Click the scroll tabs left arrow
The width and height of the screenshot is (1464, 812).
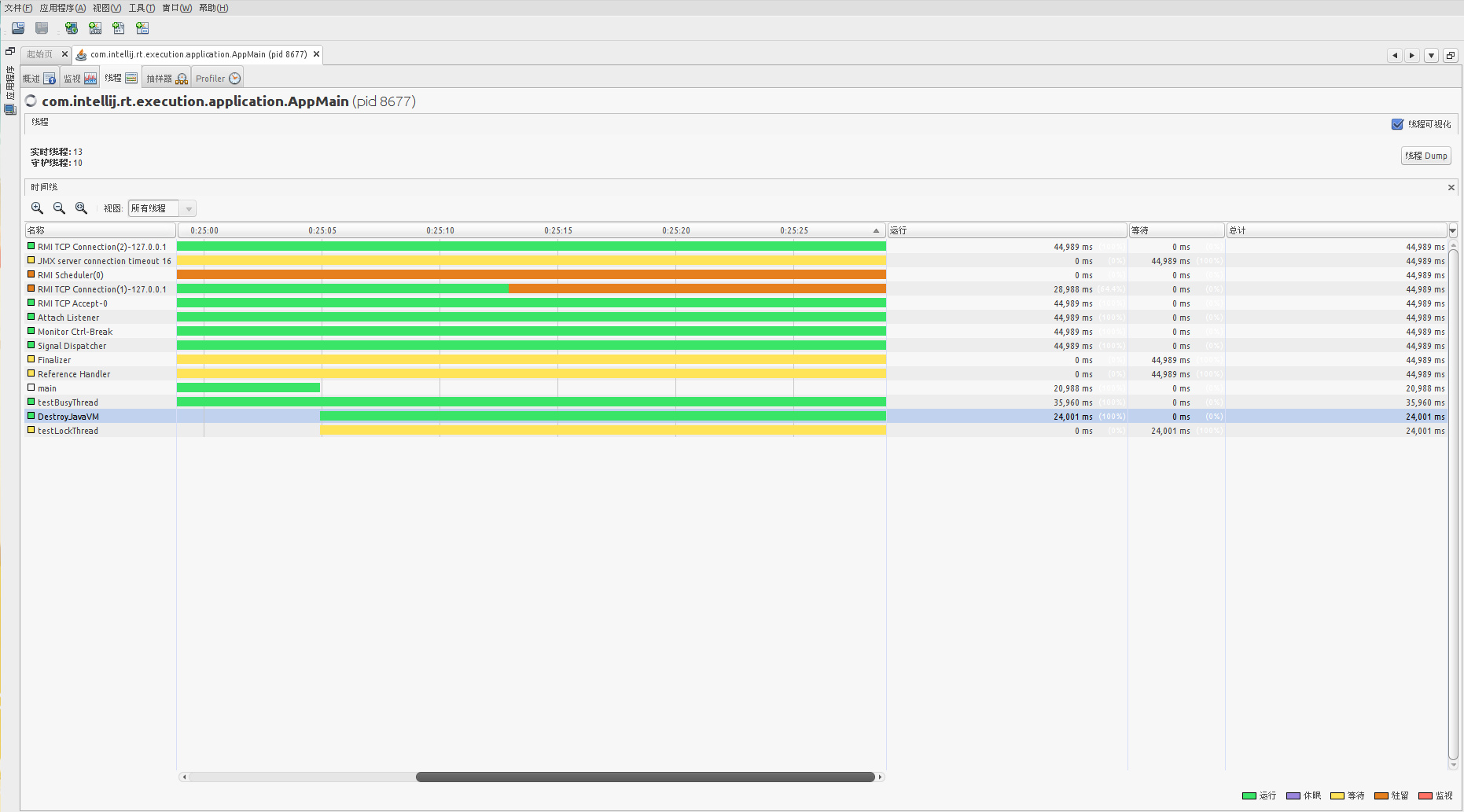pos(1395,55)
